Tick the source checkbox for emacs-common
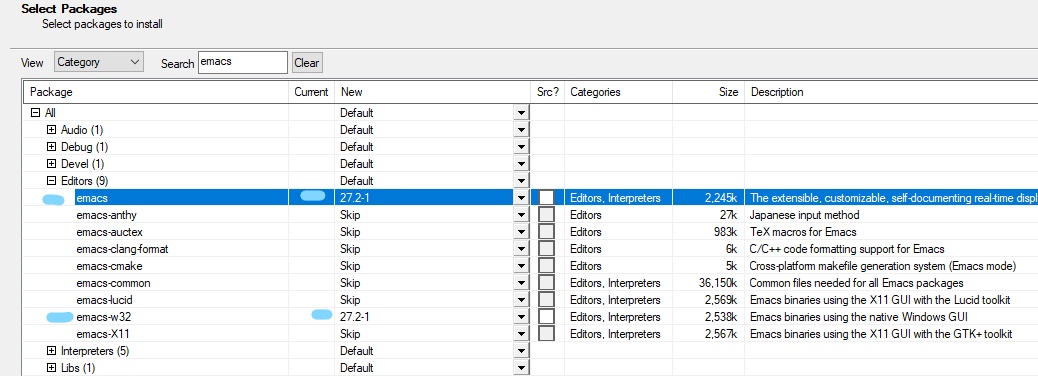This screenshot has height=376, width=1038. tap(546, 283)
